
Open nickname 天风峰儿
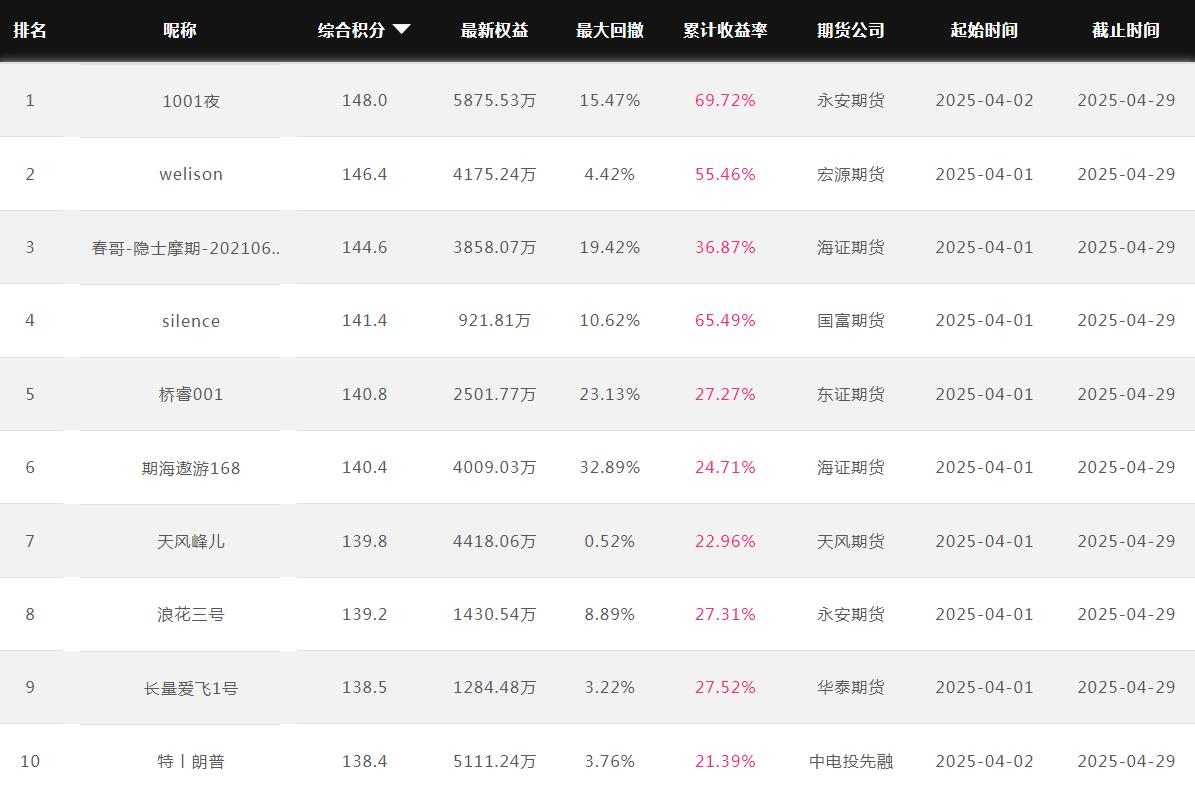click(191, 542)
